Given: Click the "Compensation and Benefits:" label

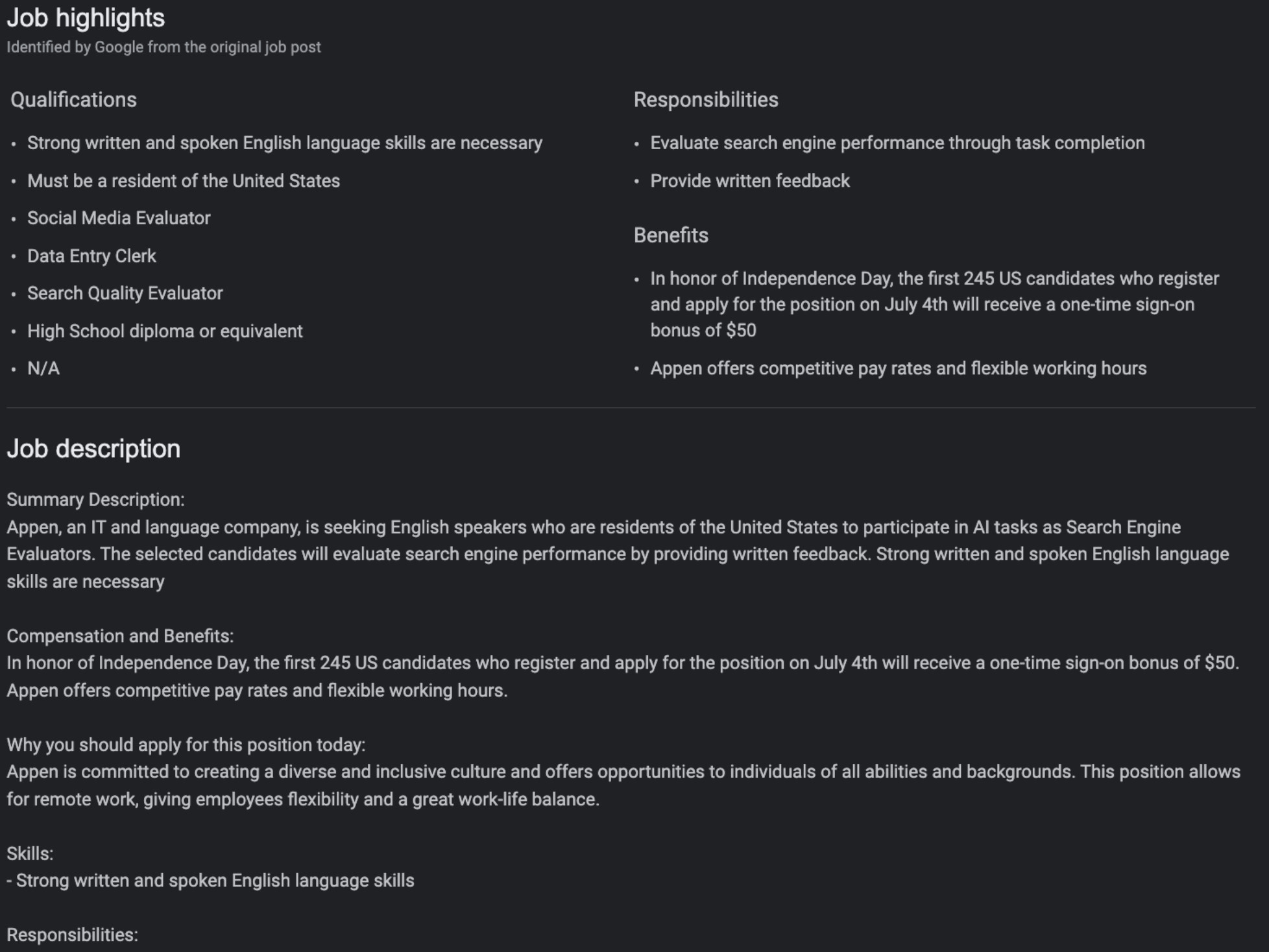Looking at the screenshot, I should pyautogui.click(x=120, y=636).
